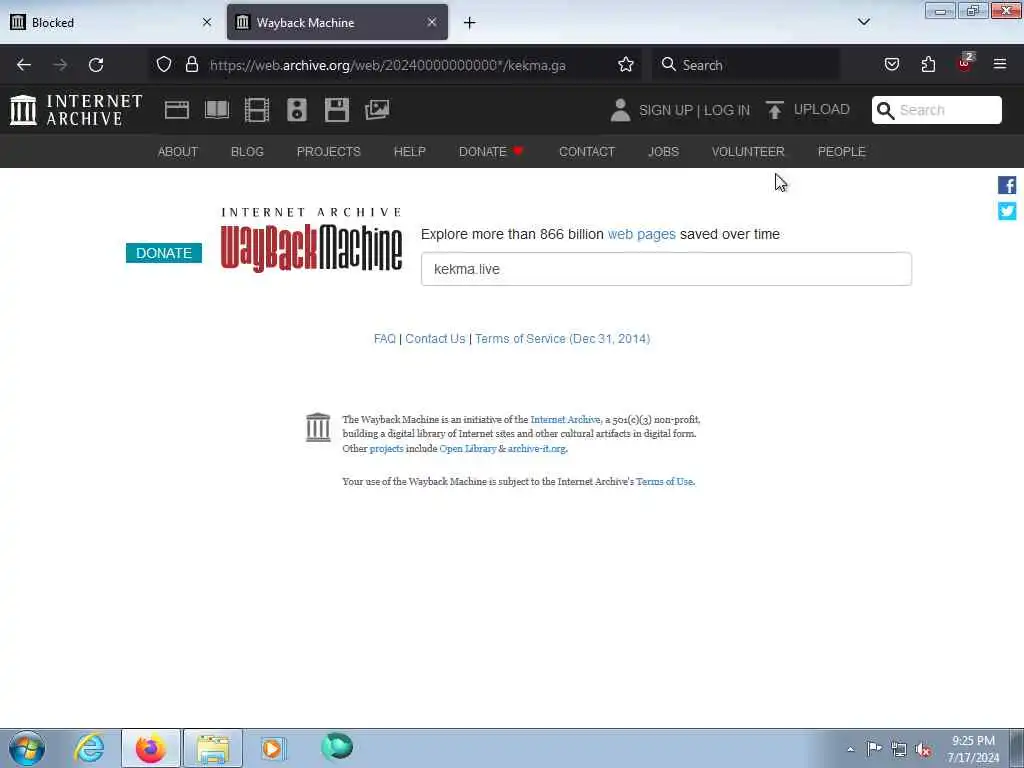Image resolution: width=1024 pixels, height=768 pixels.
Task: Focus the Firefox toolbar Search box
Action: (746, 65)
